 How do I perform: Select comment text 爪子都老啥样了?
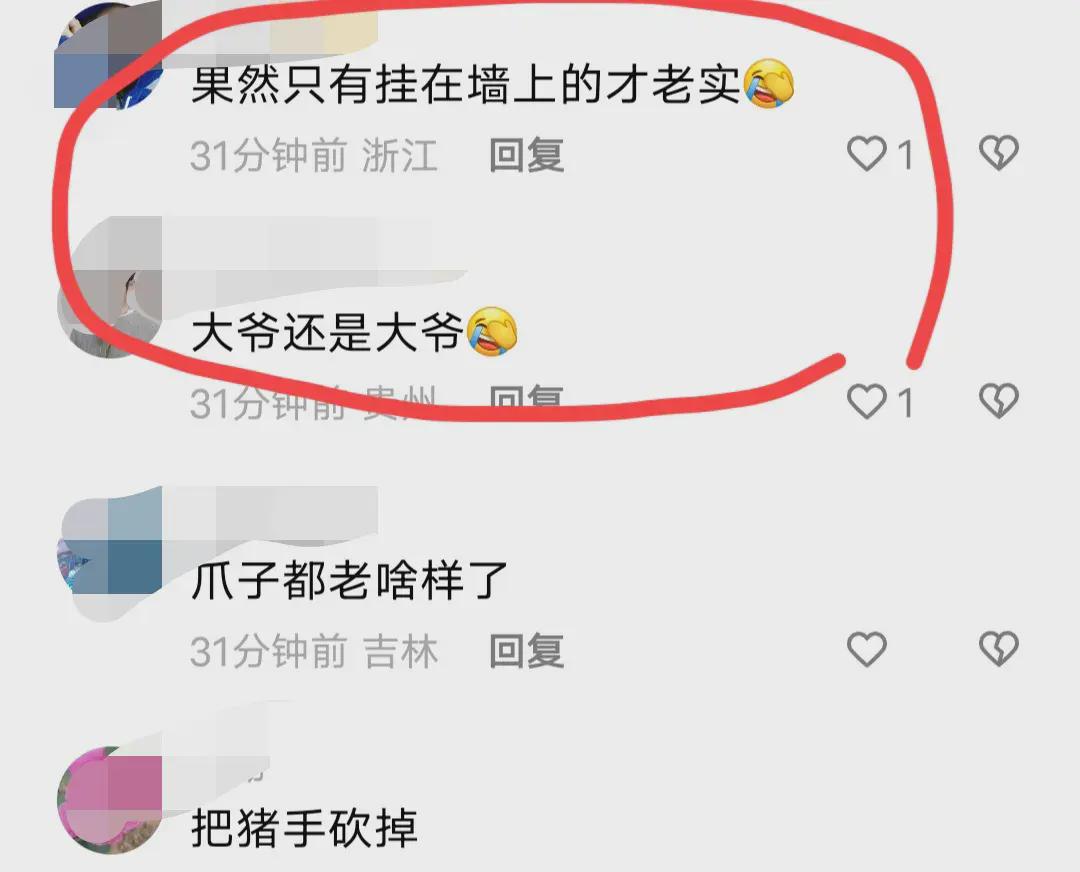tap(349, 580)
